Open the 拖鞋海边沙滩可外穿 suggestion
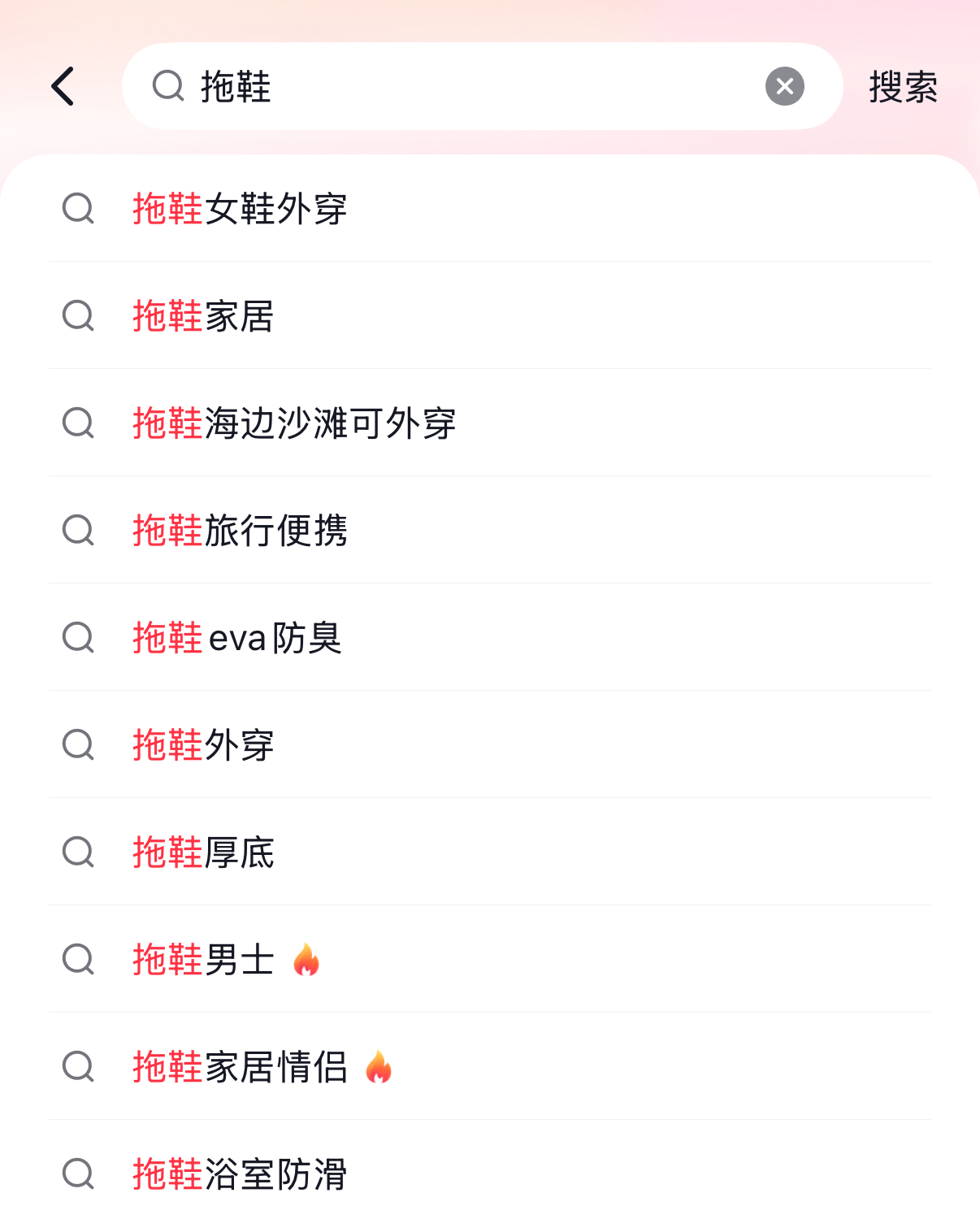 [490, 423]
